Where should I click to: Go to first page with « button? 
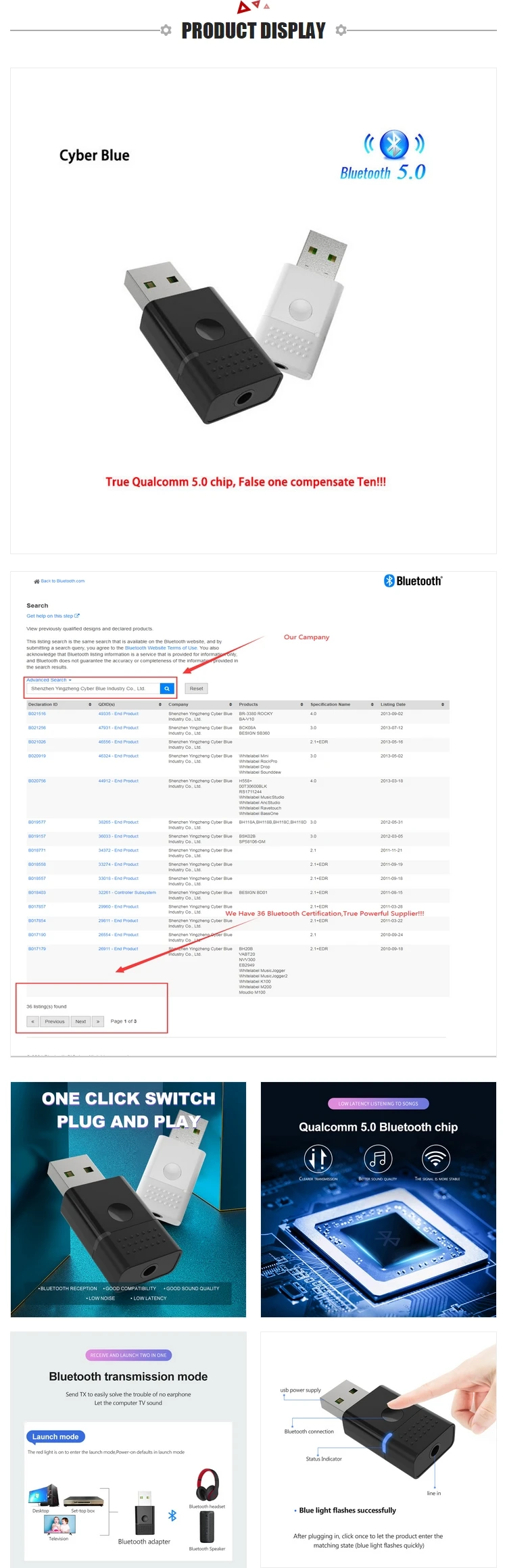[32, 1021]
